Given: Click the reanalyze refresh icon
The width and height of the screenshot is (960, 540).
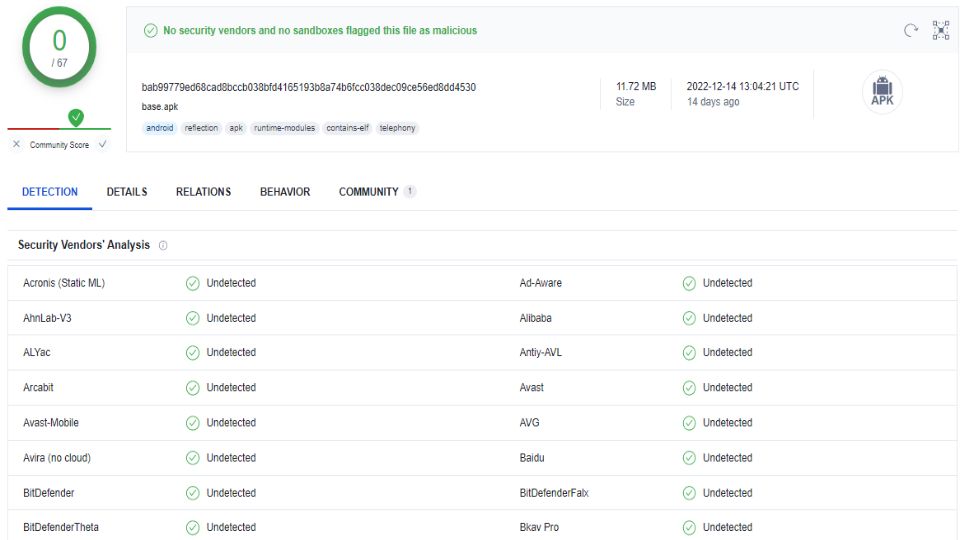Looking at the screenshot, I should [911, 30].
